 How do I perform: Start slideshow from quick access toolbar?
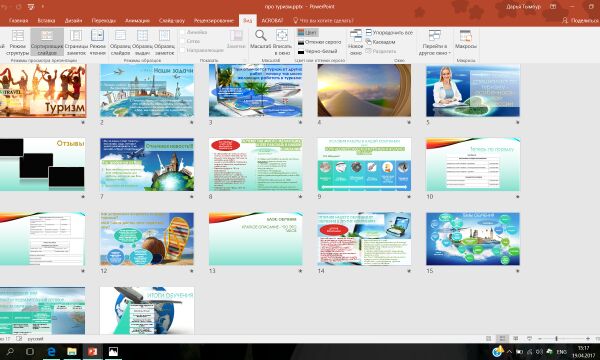(31, 7)
